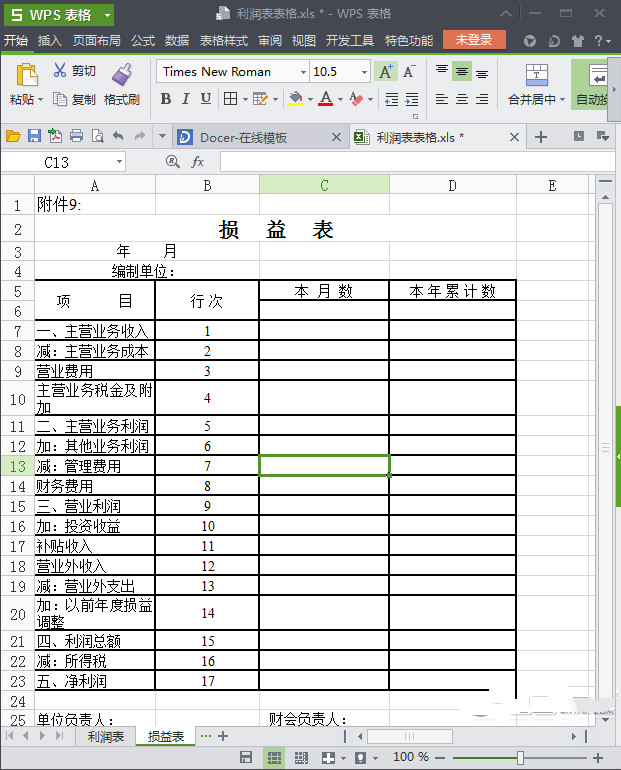621x770 pixels.
Task: Open the insert function fx button
Action: (197, 162)
